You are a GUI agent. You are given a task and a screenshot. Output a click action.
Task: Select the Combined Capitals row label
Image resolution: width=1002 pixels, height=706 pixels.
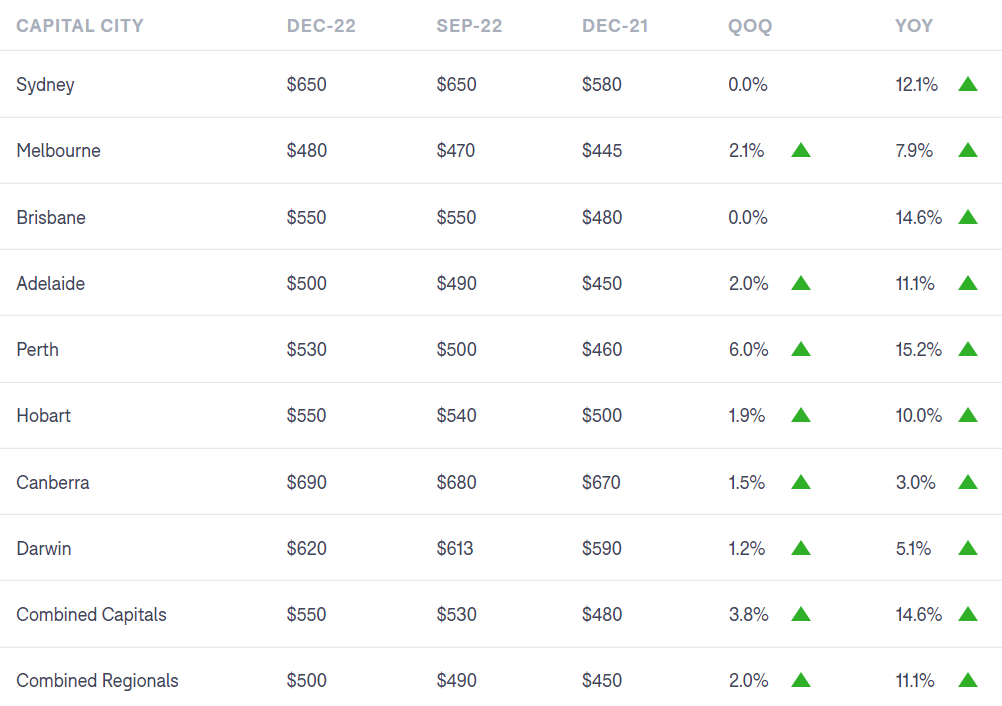tap(91, 615)
